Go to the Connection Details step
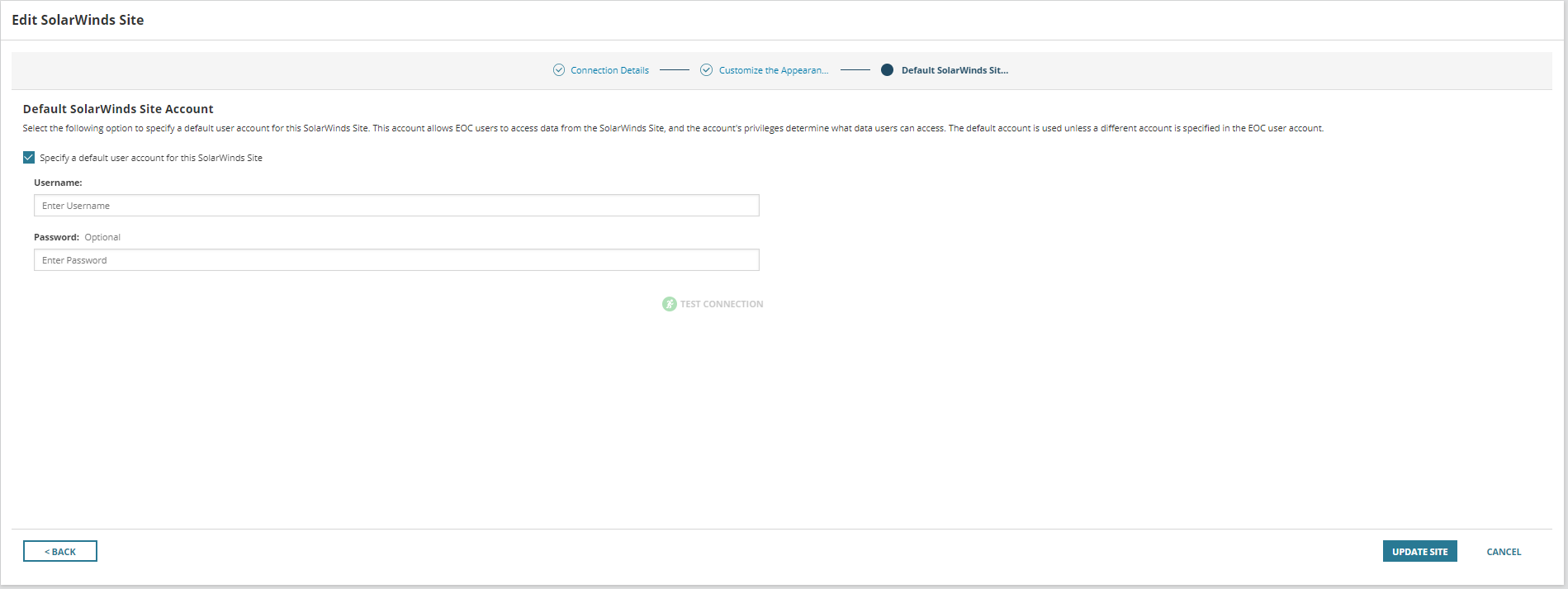 609,70
